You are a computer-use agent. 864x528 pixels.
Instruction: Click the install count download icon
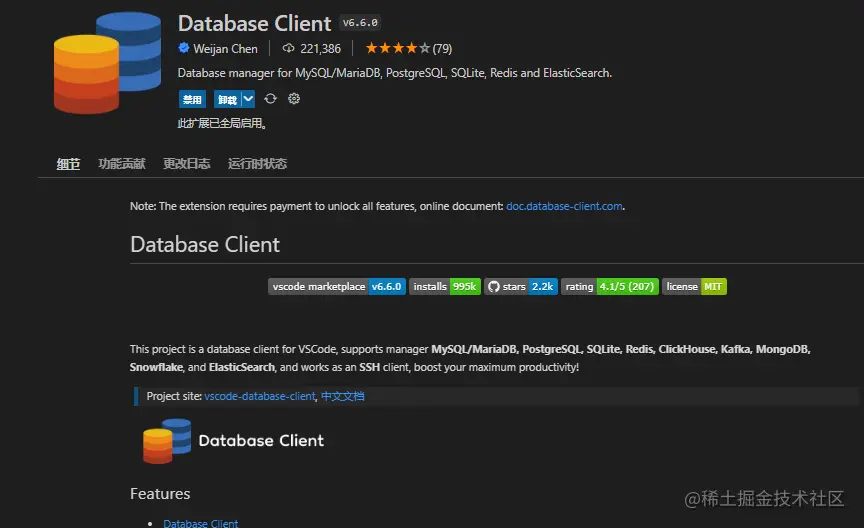coord(288,48)
